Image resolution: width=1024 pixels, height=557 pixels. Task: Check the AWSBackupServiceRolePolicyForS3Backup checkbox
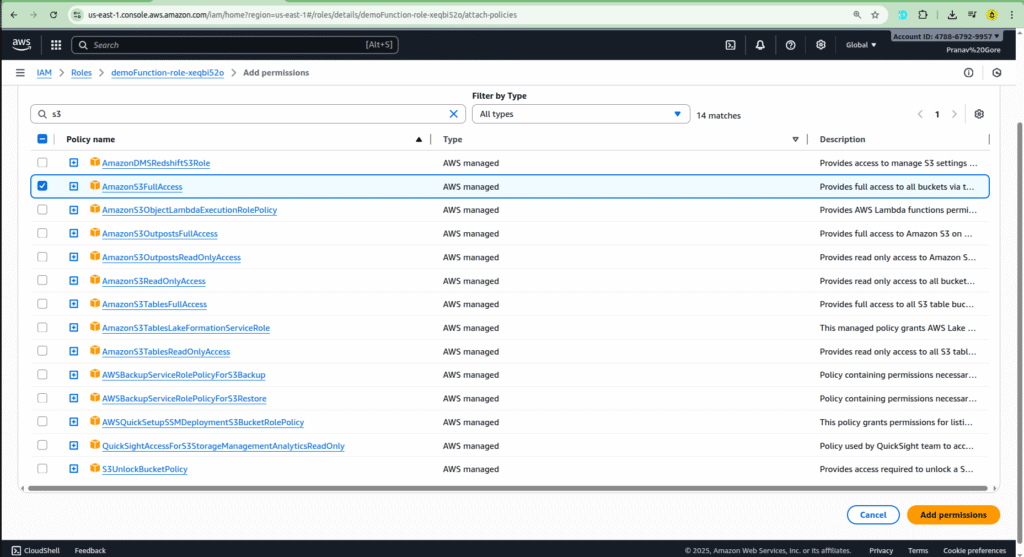click(42, 374)
